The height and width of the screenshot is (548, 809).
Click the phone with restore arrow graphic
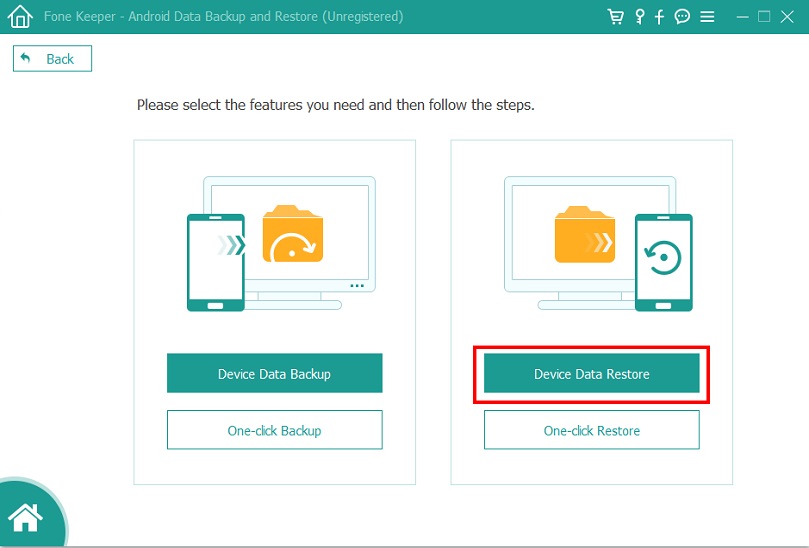click(x=664, y=262)
